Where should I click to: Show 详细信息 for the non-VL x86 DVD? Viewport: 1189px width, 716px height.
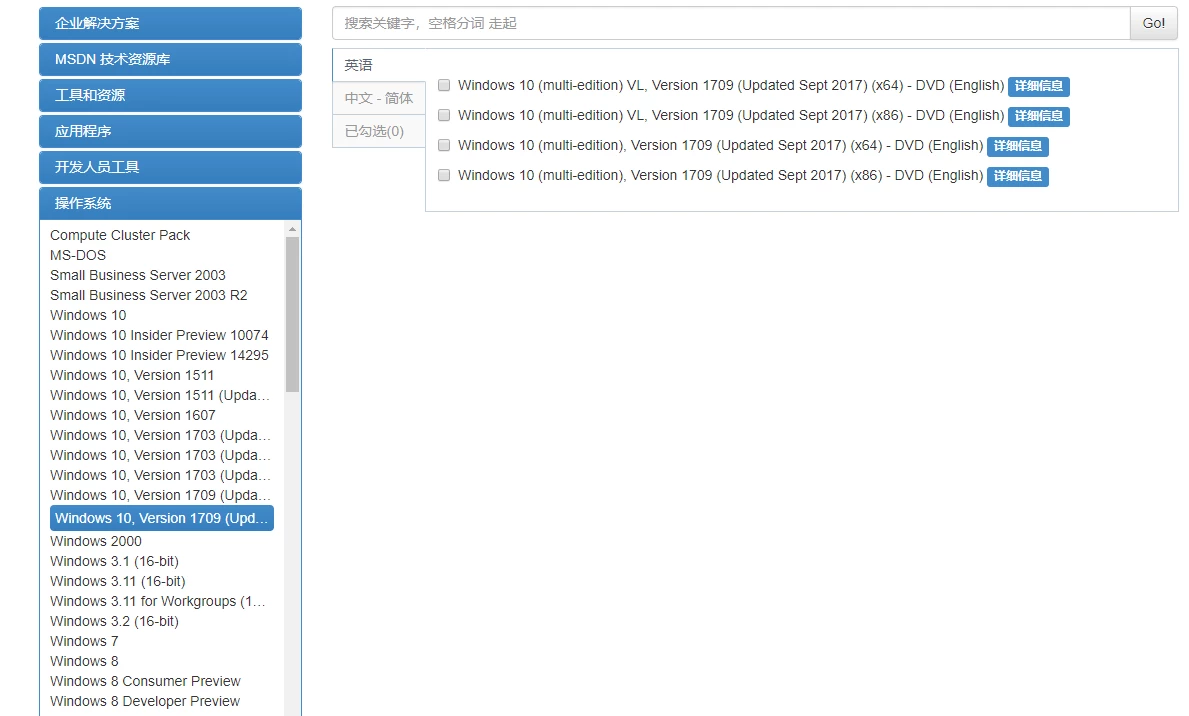1017,176
